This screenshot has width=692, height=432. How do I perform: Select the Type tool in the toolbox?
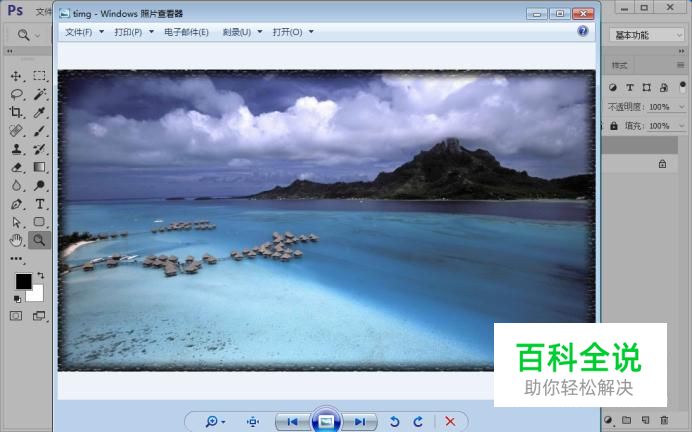(39, 204)
